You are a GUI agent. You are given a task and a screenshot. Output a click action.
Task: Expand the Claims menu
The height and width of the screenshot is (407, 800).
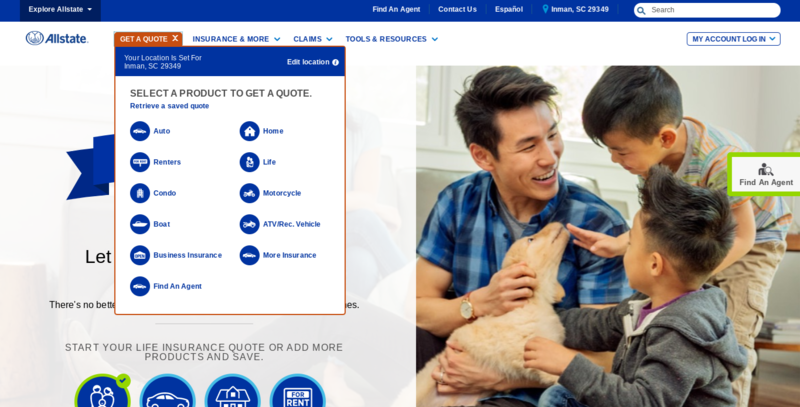pyautogui.click(x=313, y=39)
